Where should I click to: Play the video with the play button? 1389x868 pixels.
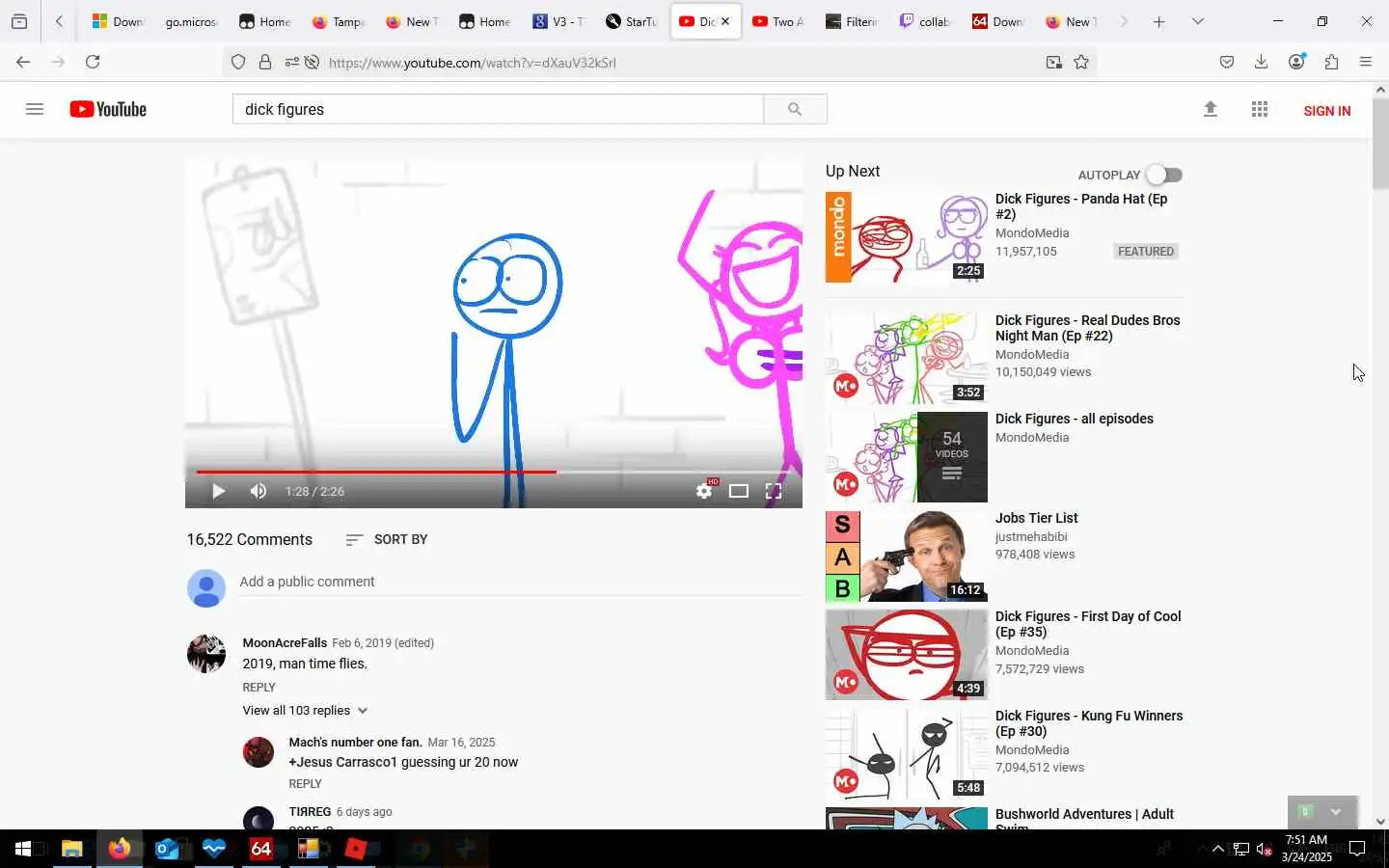click(218, 491)
